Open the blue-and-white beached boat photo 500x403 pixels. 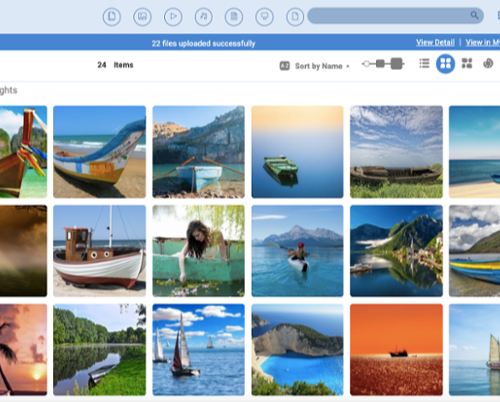(x=99, y=152)
